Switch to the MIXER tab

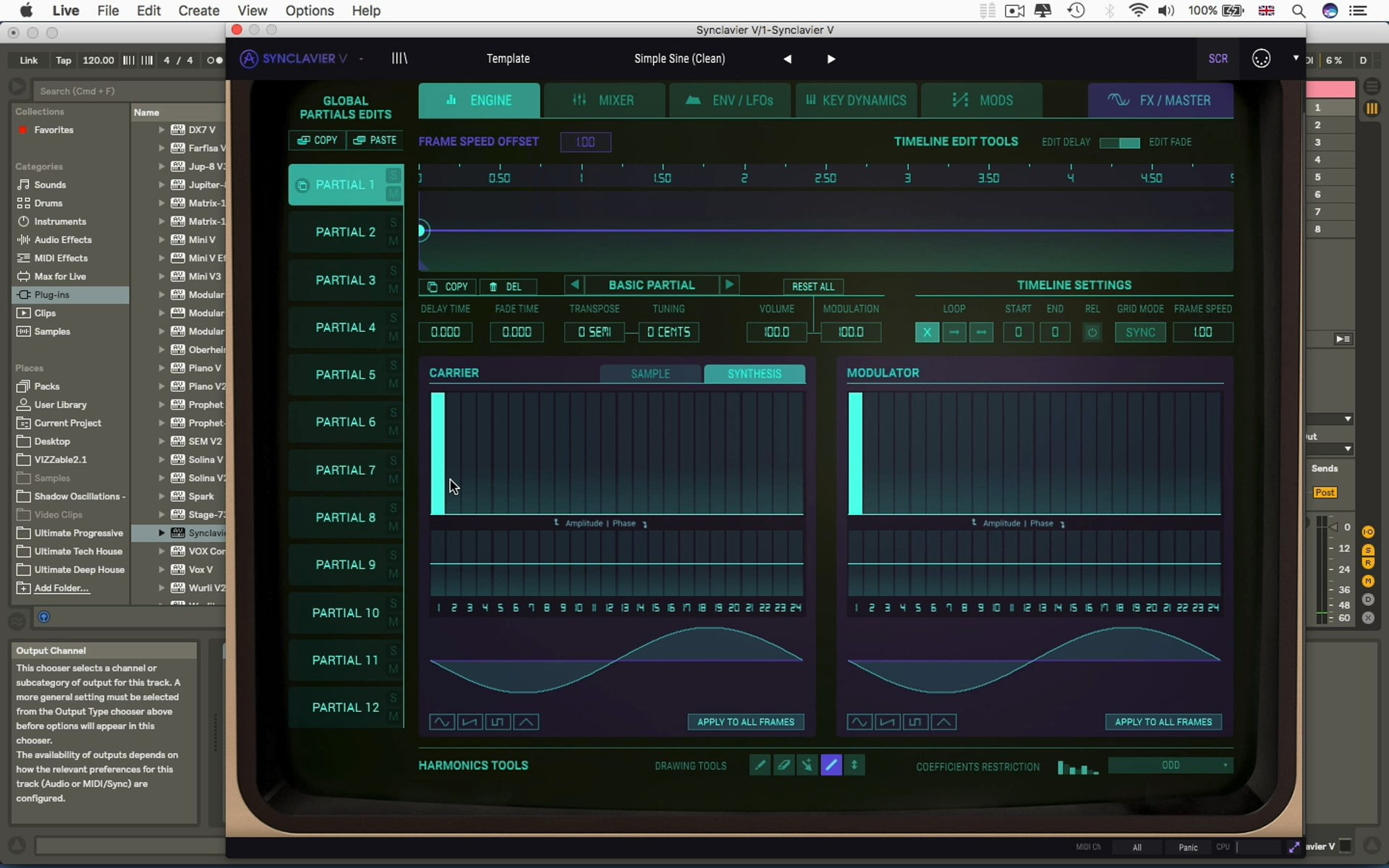(x=604, y=101)
